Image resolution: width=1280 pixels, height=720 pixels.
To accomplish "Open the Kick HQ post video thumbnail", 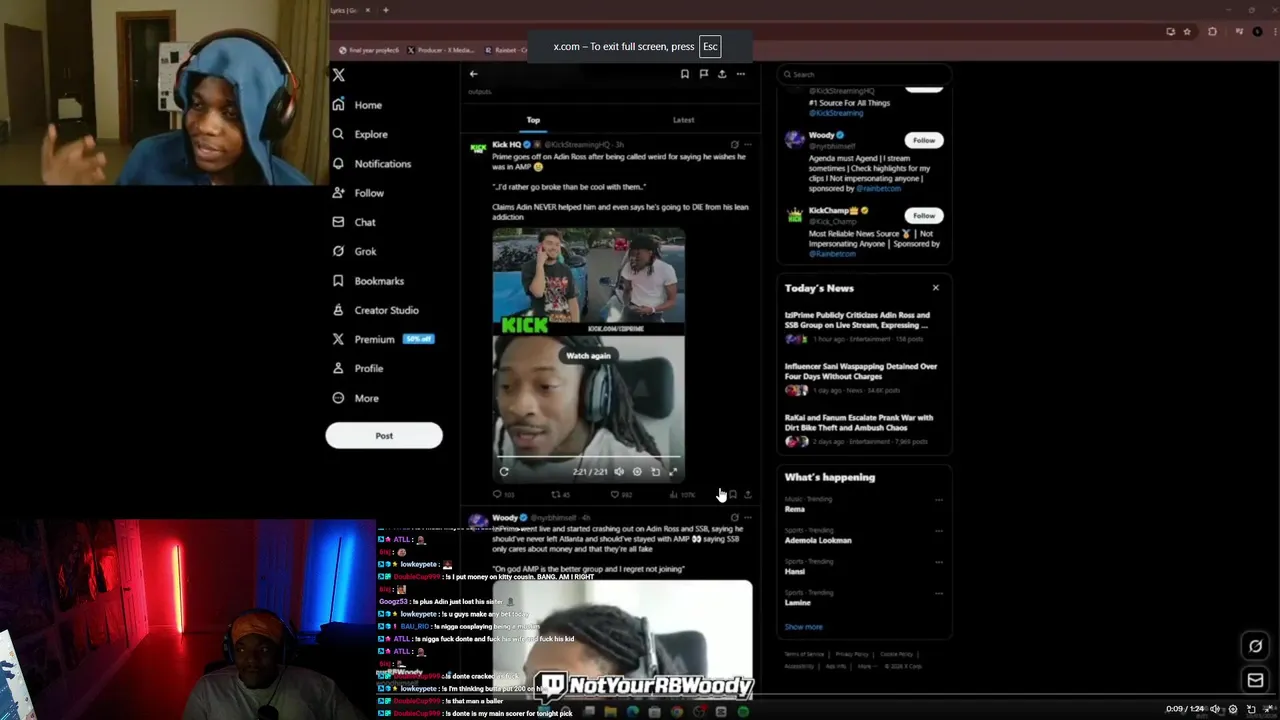I will coord(588,356).
